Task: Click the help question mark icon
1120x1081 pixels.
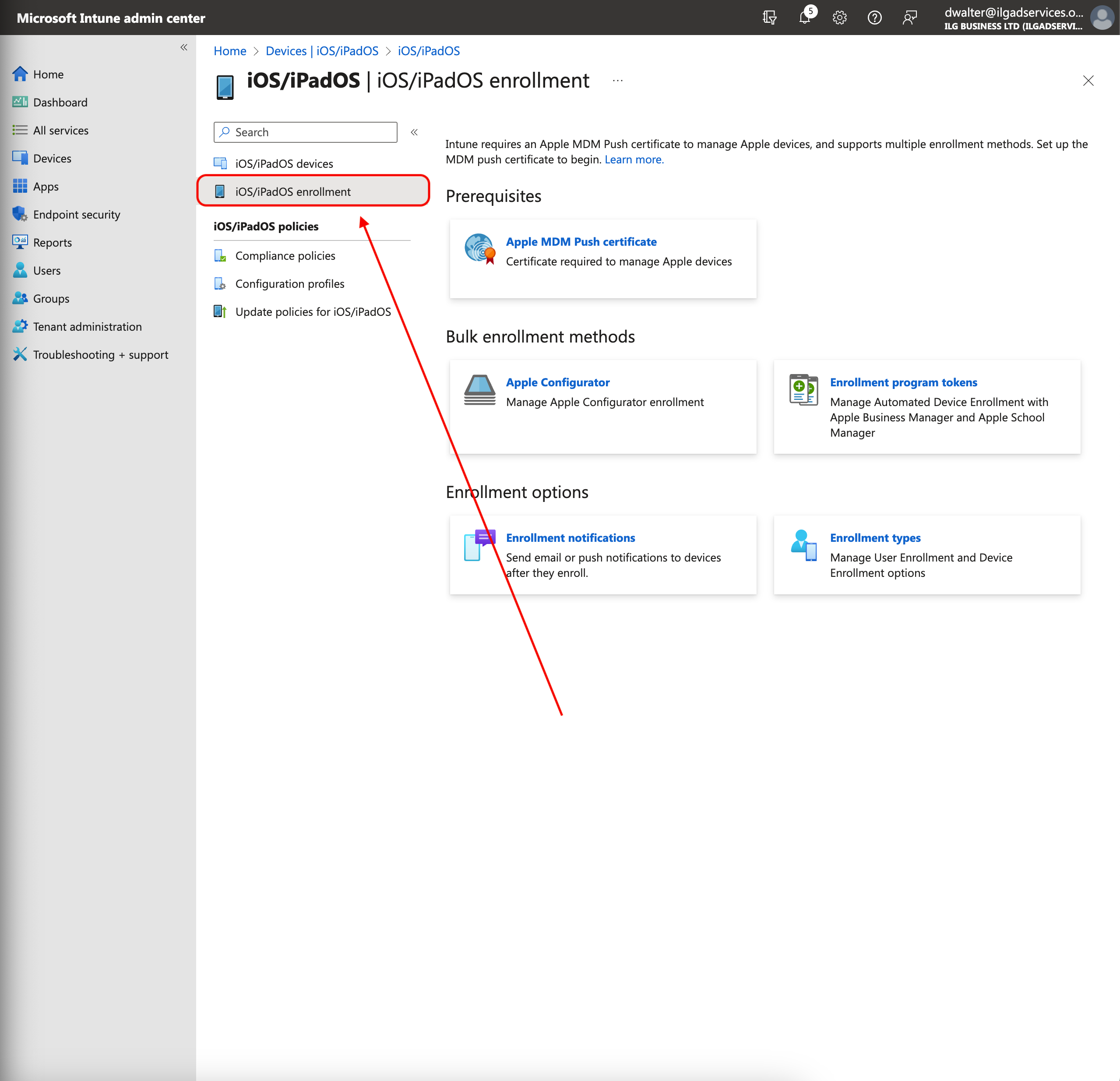Action: click(874, 18)
